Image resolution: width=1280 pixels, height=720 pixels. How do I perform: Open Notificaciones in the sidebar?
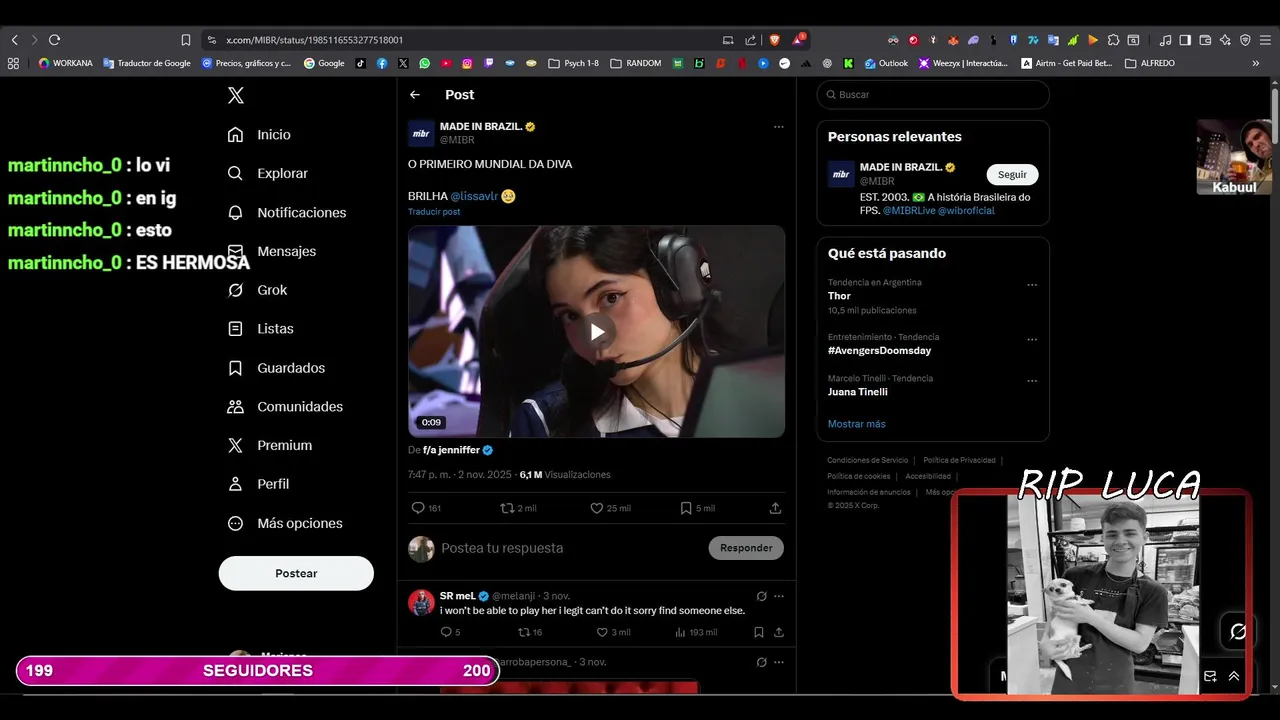(x=286, y=213)
